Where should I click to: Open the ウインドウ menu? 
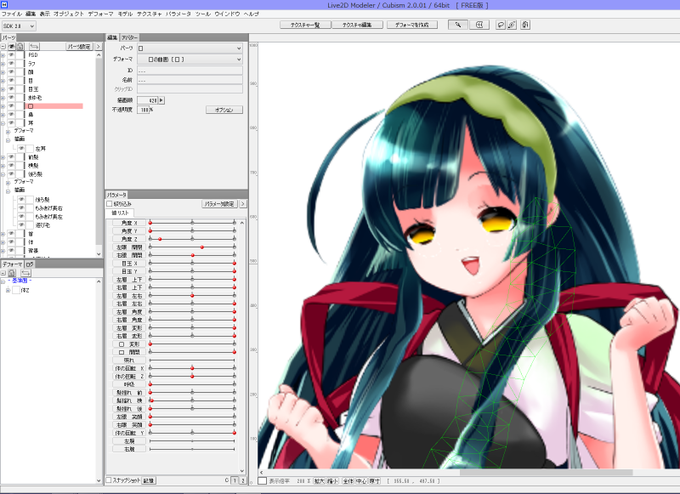(227, 14)
